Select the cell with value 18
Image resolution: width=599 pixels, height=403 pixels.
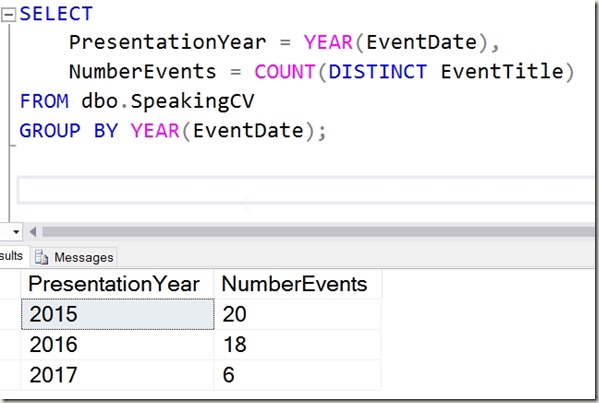[297, 345]
